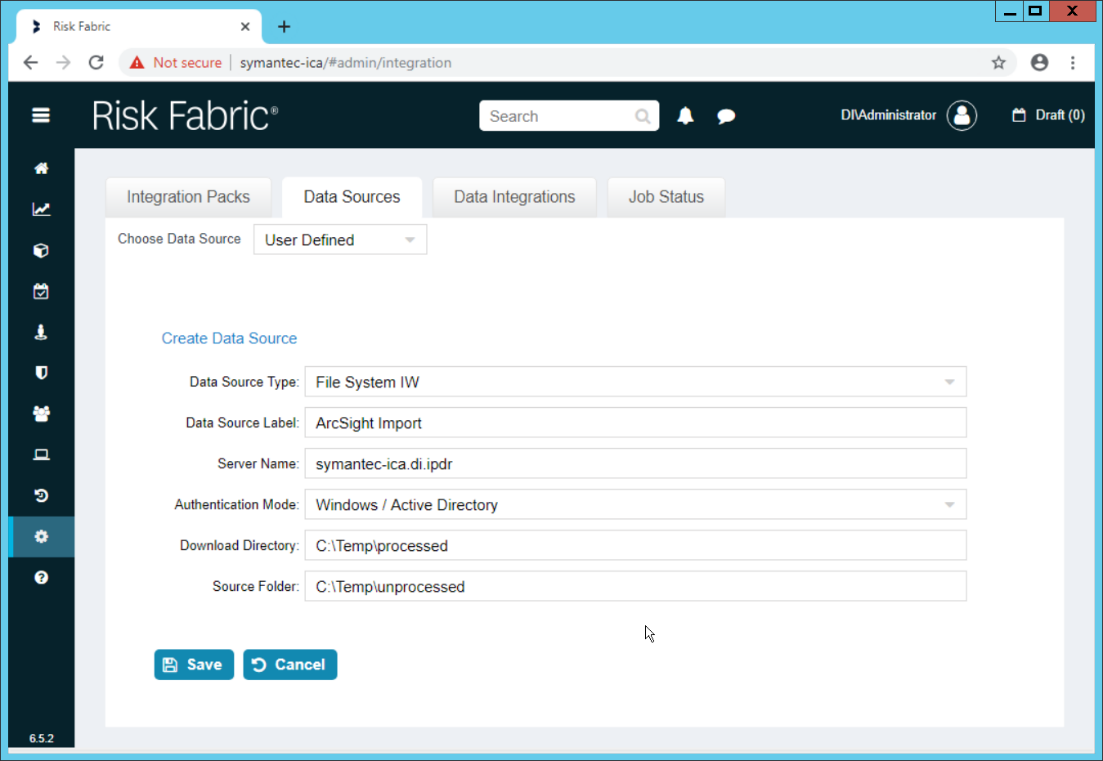1103x761 pixels.
Task: Open the Data Source Type dropdown
Action: point(635,382)
